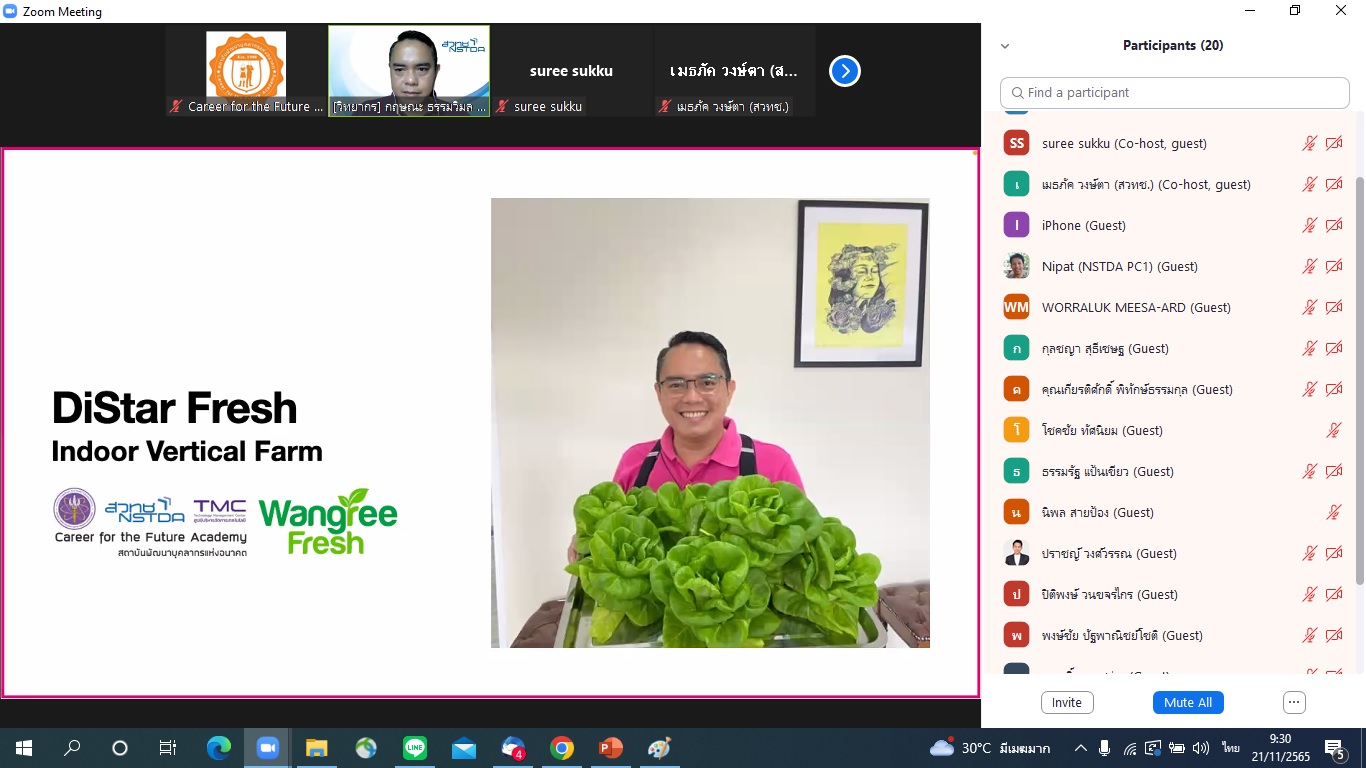Open Zoom from the taskbar
Image resolution: width=1366 pixels, height=768 pixels.
pyautogui.click(x=267, y=748)
